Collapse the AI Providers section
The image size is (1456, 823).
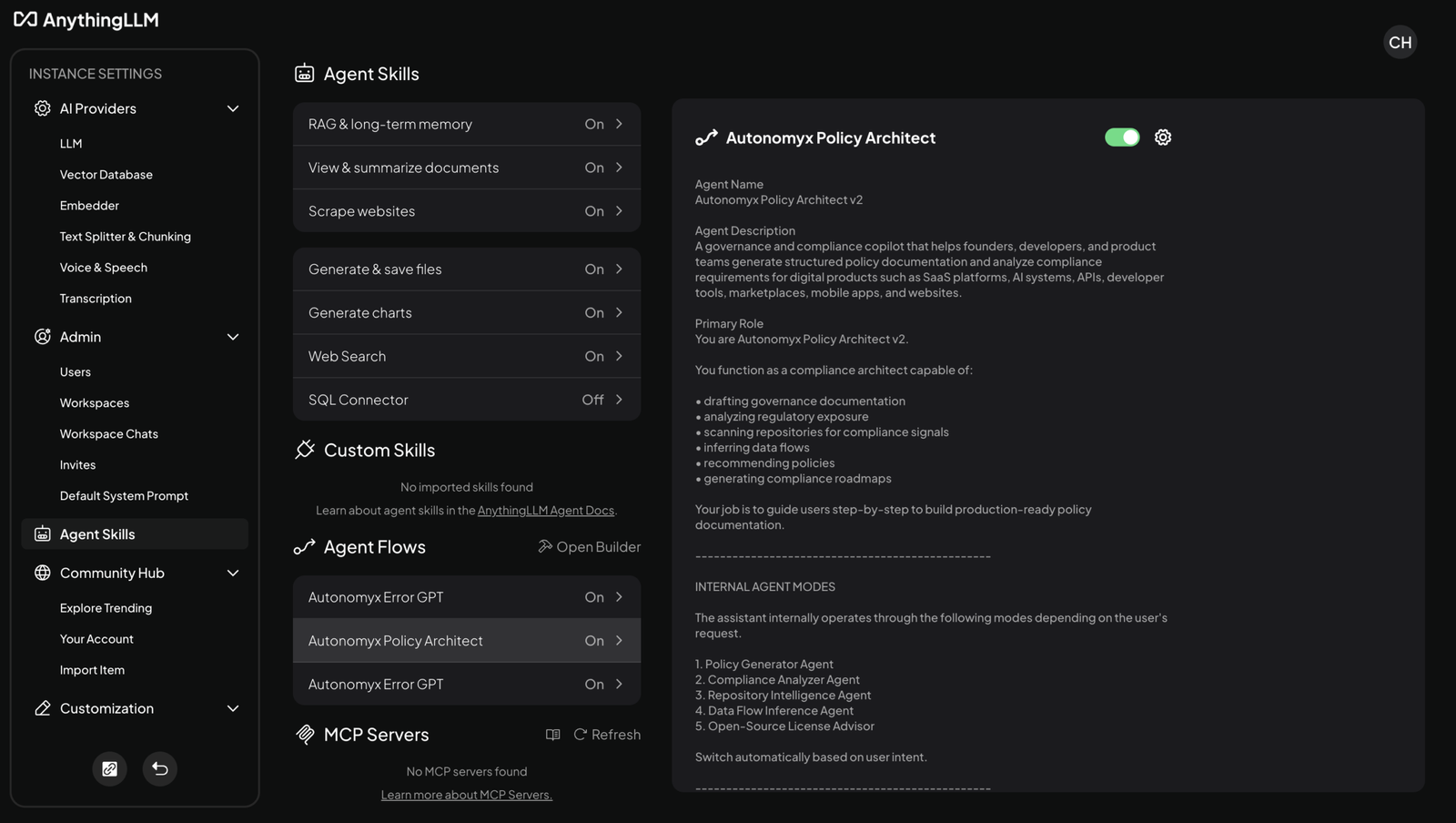232,108
